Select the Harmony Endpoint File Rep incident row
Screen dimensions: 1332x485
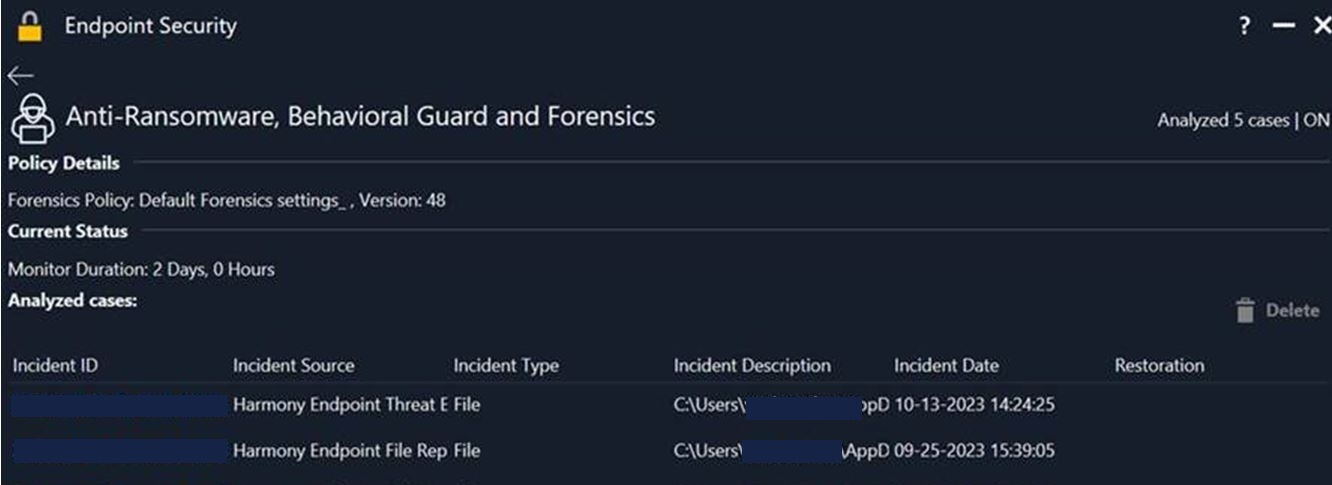[x=666, y=452]
